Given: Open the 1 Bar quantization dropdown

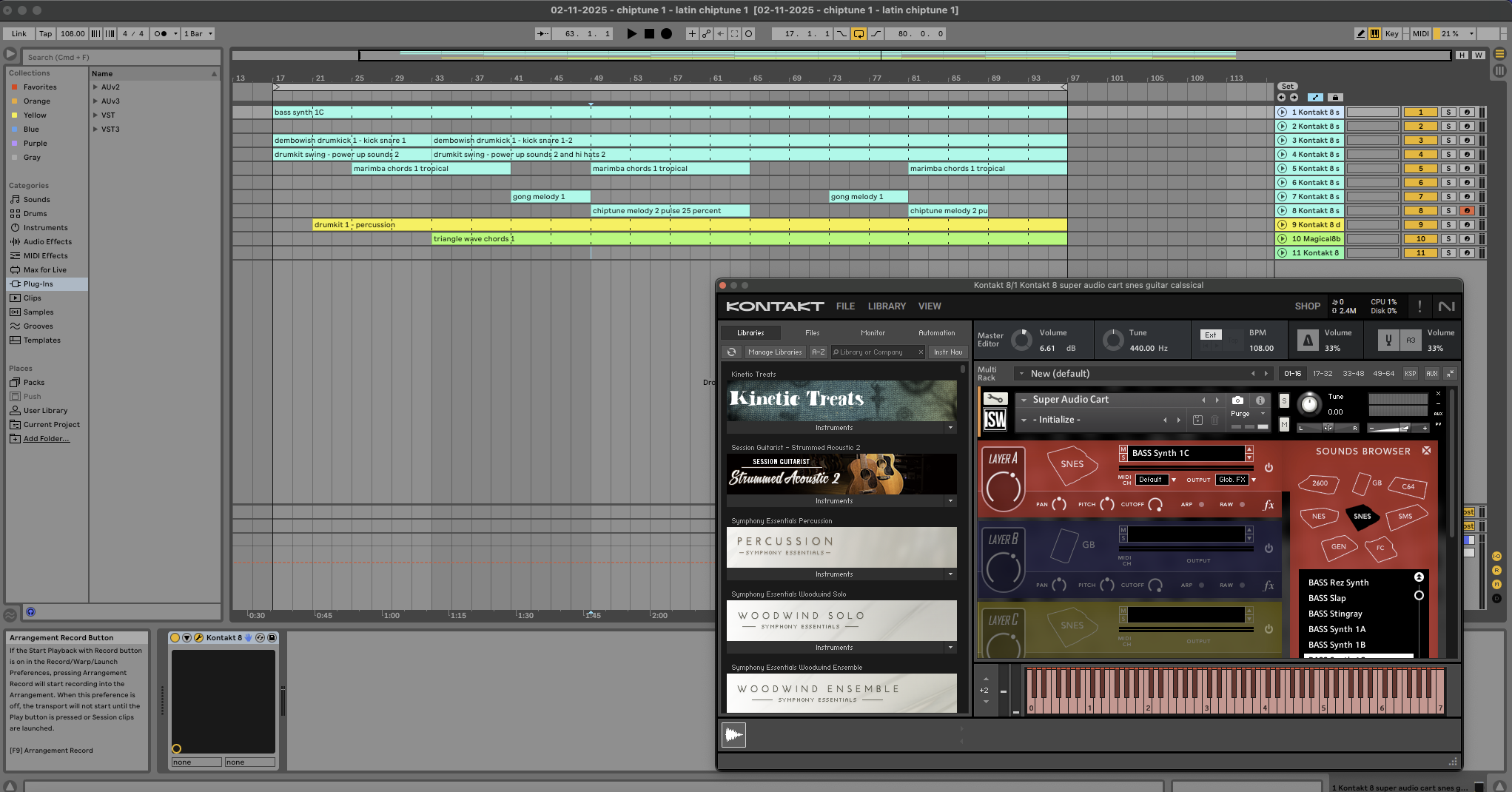Looking at the screenshot, I should point(198,33).
